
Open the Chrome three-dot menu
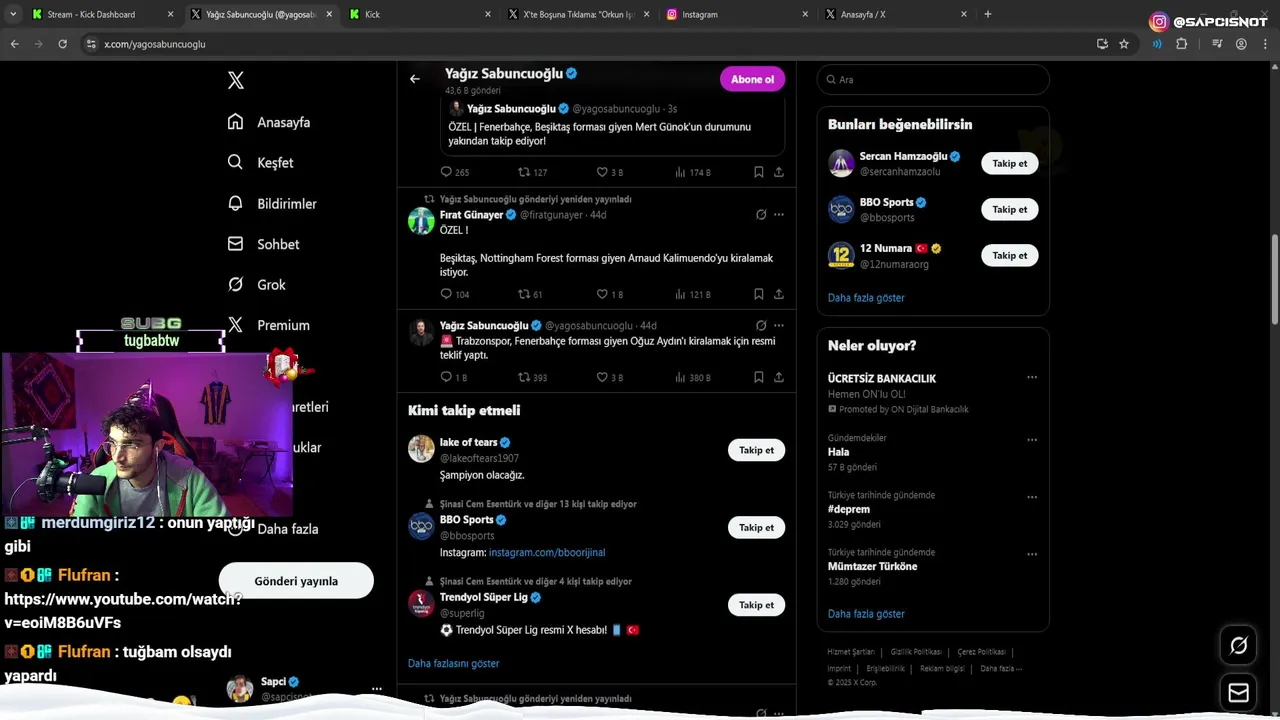point(1265,44)
